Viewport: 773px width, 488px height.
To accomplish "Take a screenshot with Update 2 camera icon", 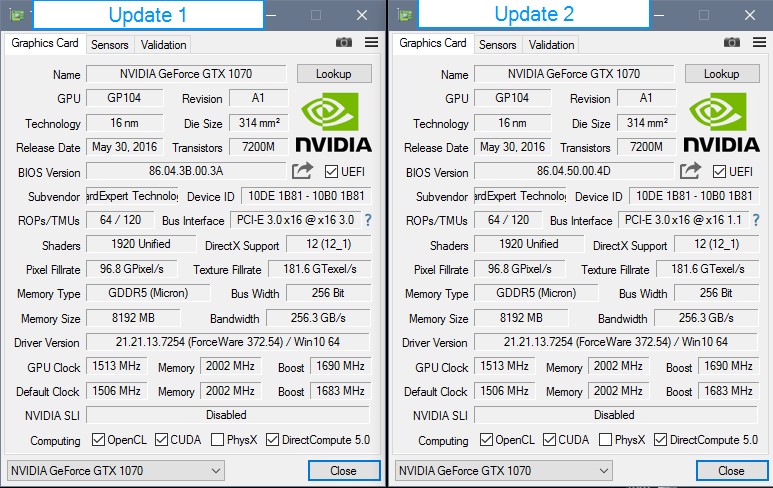I will coord(732,42).
